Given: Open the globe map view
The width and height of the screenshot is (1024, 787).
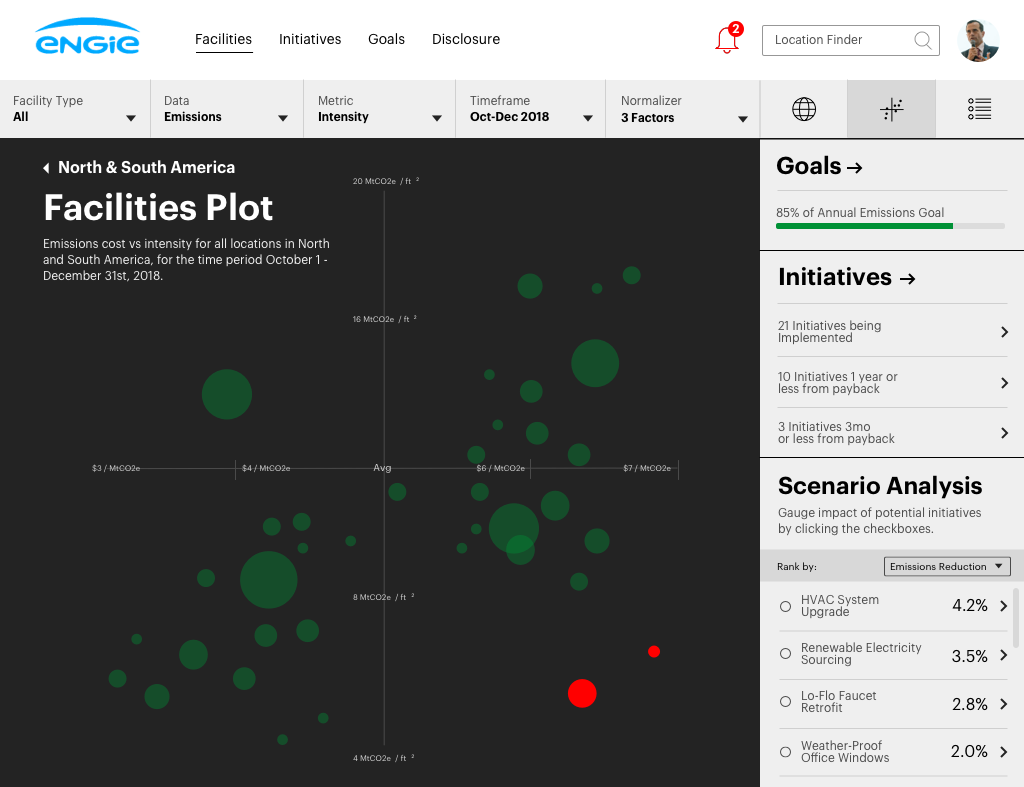Looking at the screenshot, I should [x=804, y=109].
